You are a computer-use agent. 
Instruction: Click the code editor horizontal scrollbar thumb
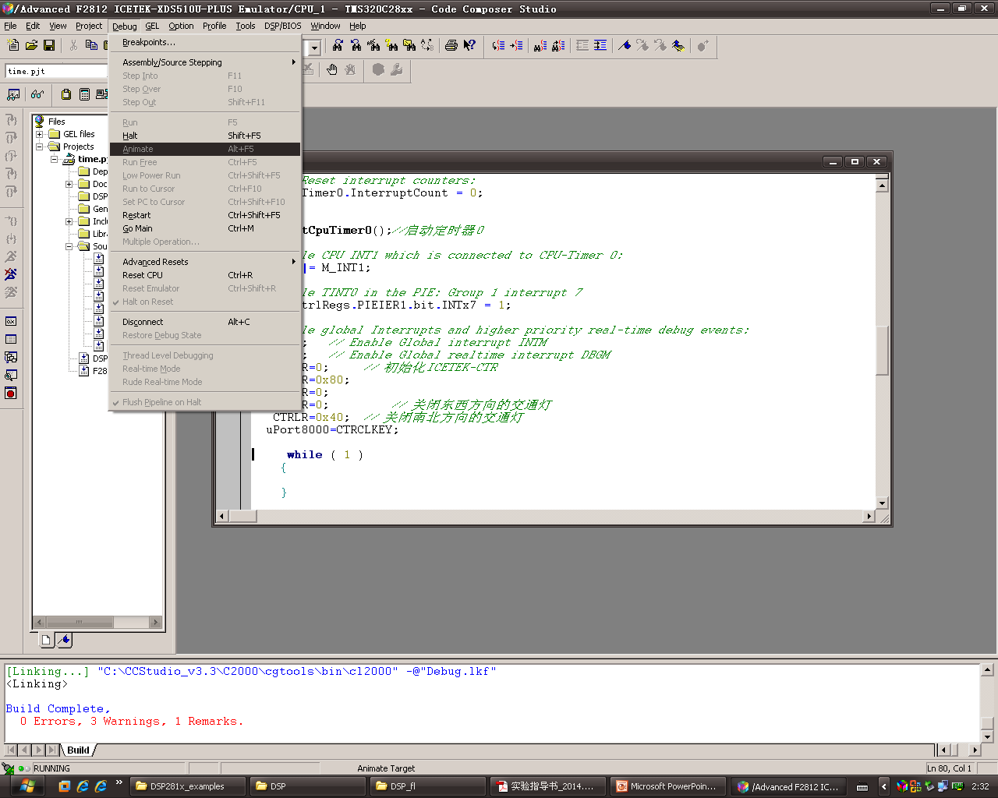pos(242,516)
